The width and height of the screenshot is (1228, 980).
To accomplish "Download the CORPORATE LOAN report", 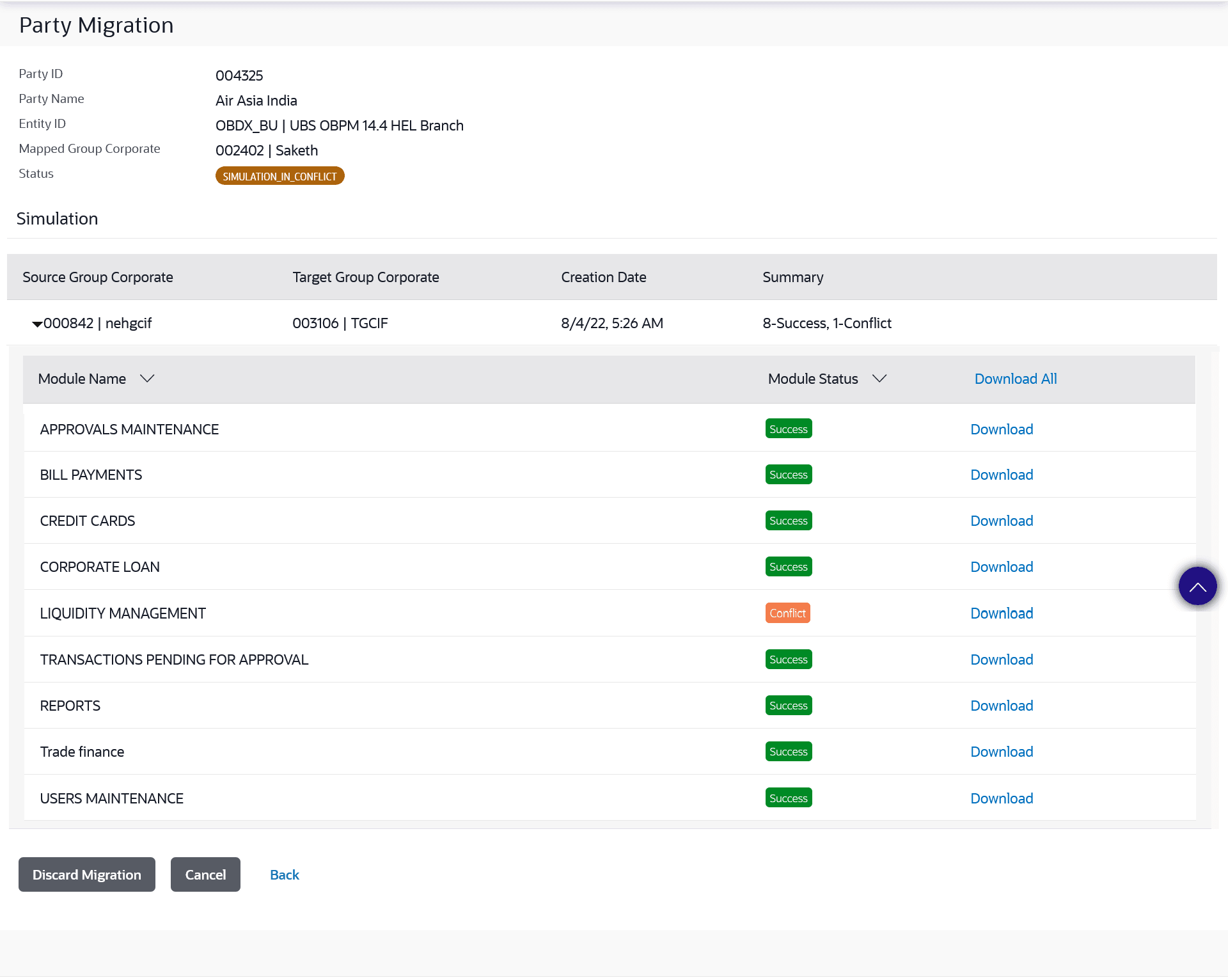I will click(1002, 567).
